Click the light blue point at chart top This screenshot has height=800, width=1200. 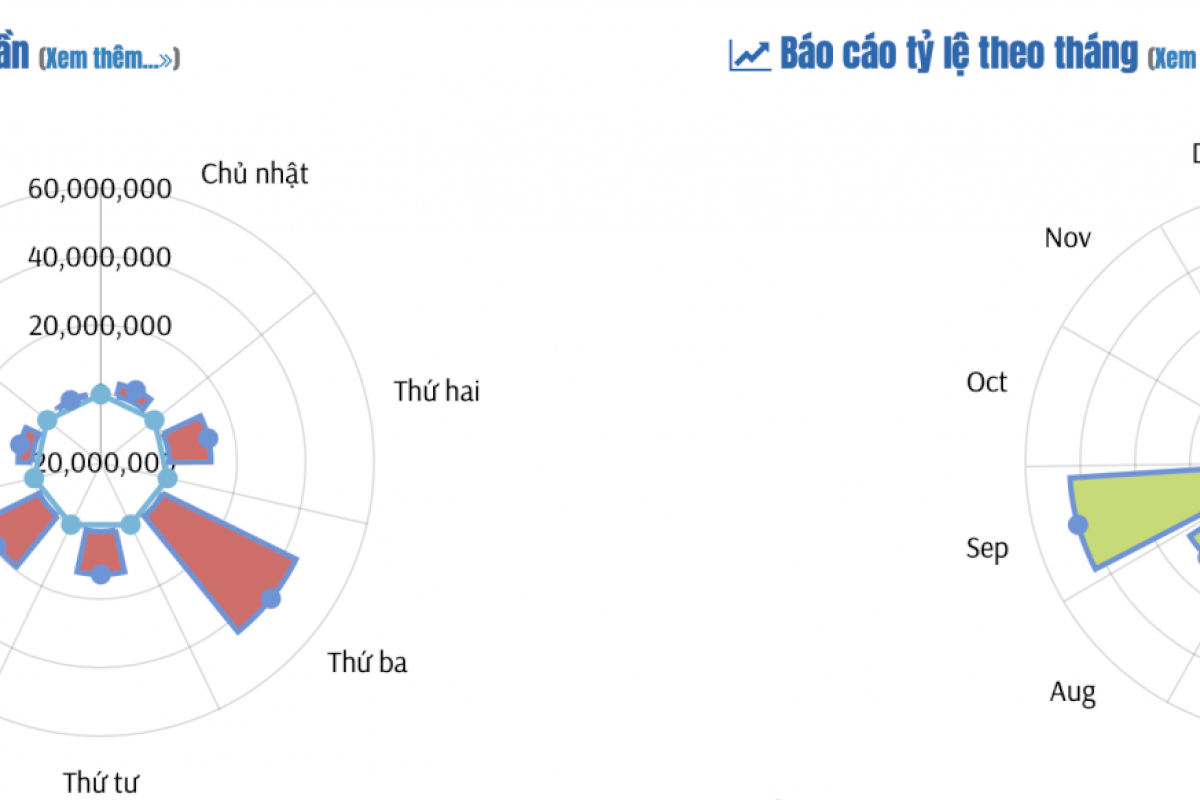pos(100,394)
